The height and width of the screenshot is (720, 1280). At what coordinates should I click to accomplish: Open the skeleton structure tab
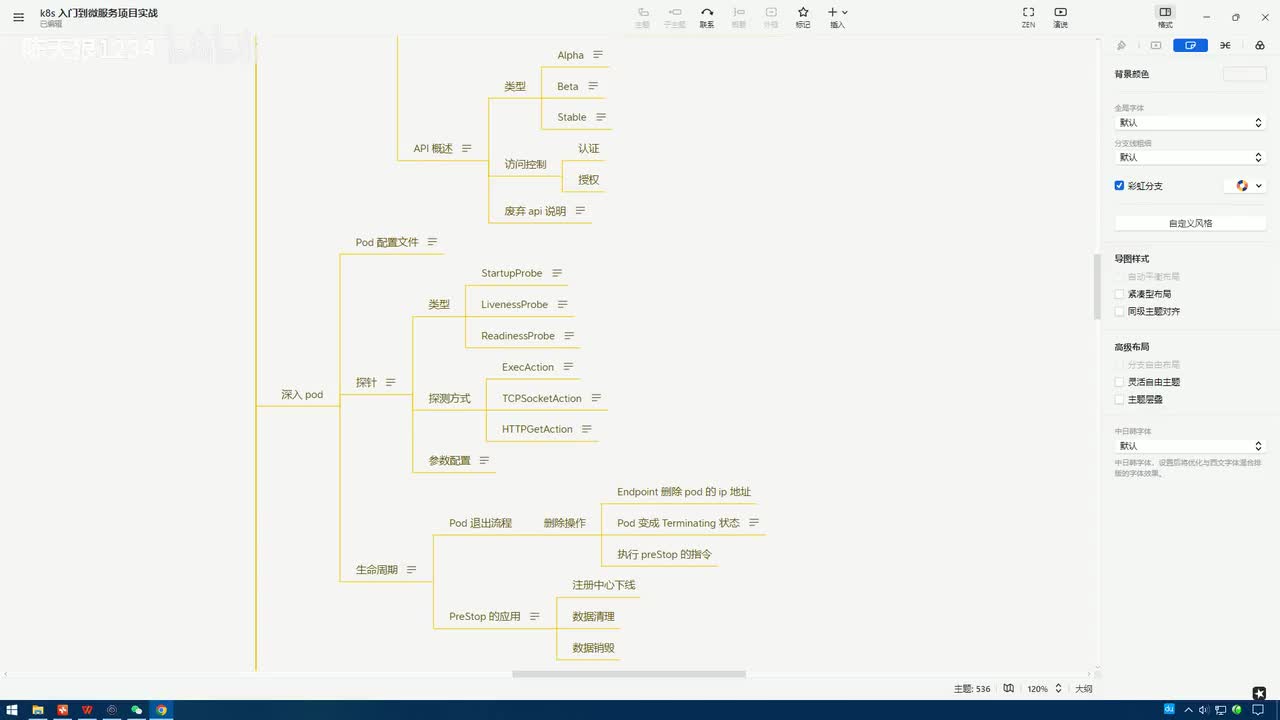[x=1225, y=45]
